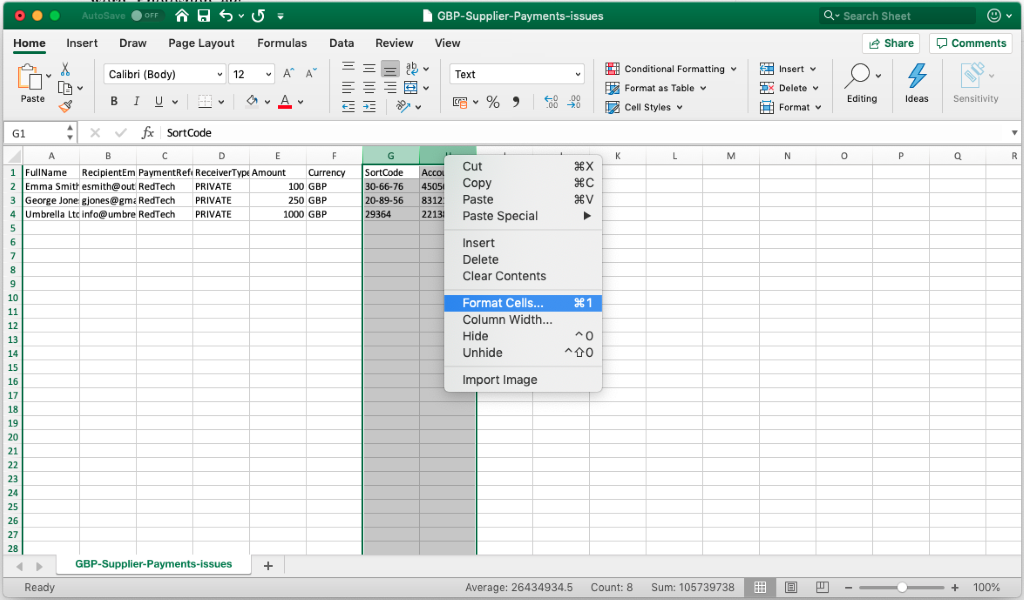Open the Calibri (Body) font dropdown
The image size is (1024, 600).
tap(165, 74)
